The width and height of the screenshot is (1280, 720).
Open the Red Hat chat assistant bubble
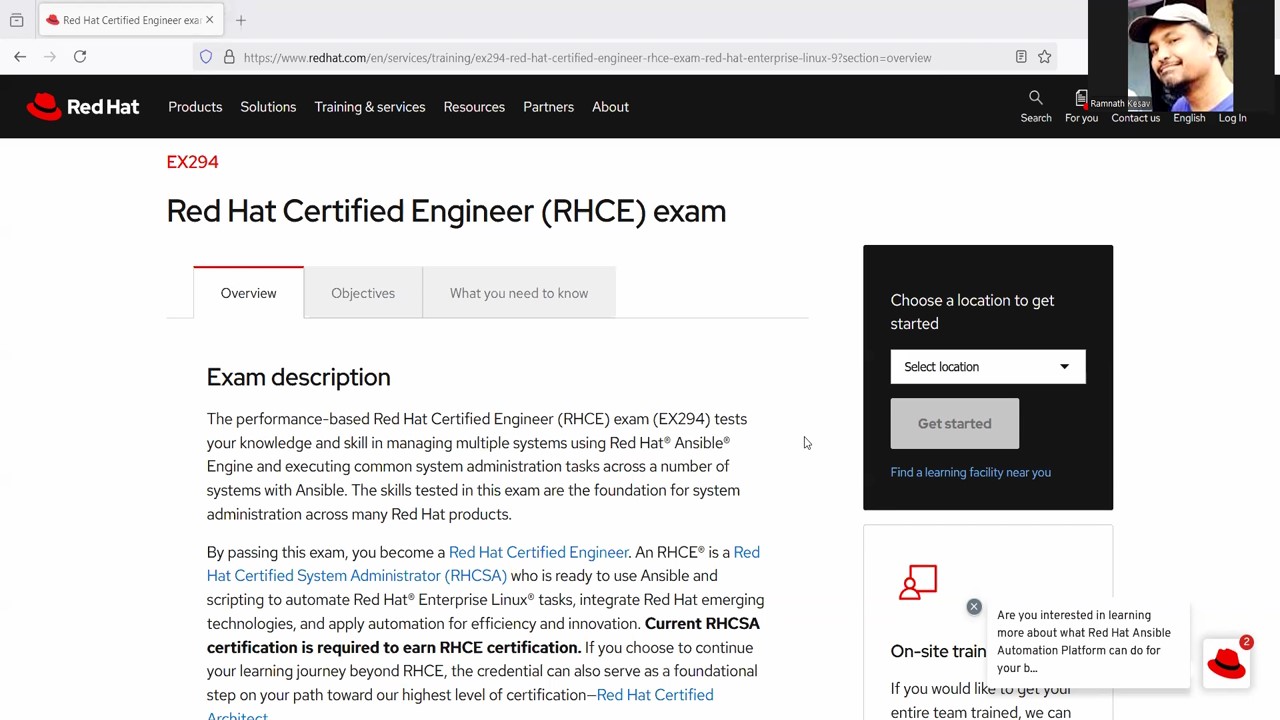click(1227, 662)
